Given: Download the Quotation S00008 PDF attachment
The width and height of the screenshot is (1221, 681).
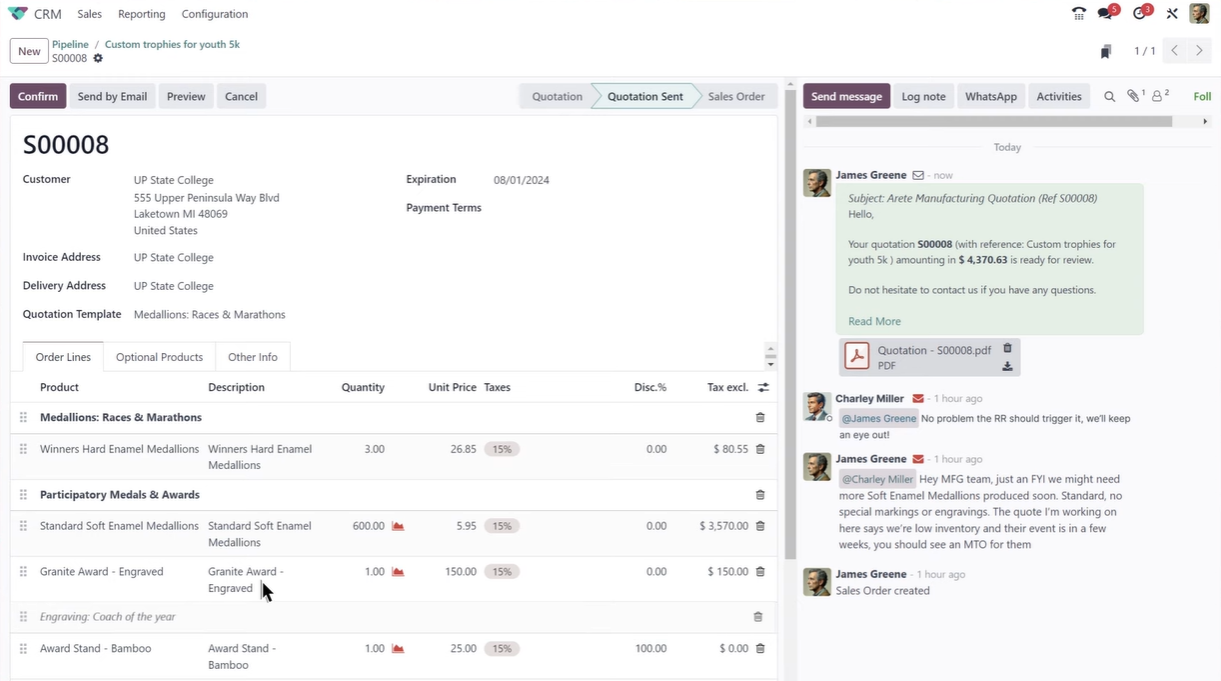Looking at the screenshot, I should 1007,367.
